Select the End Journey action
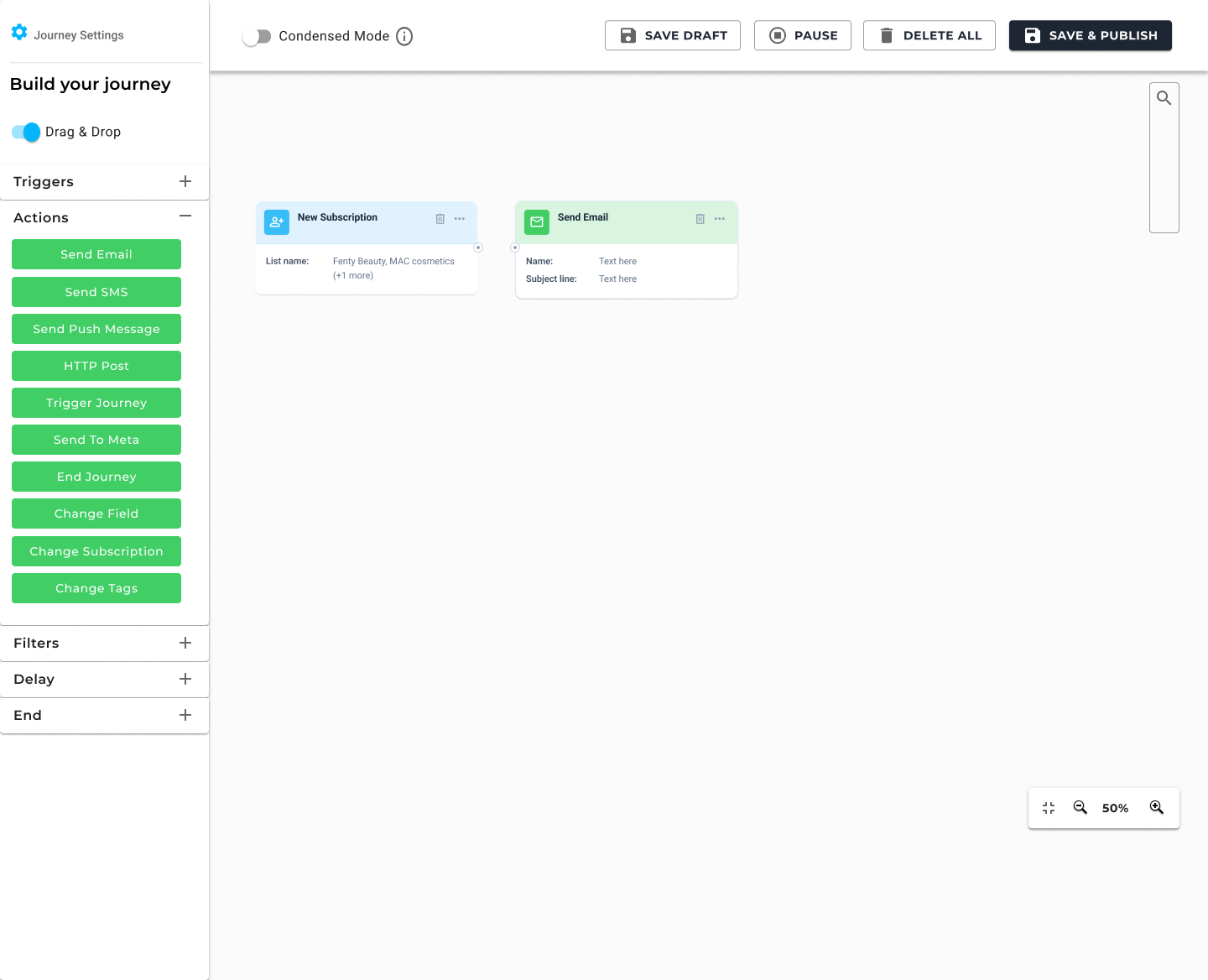The image size is (1208, 980). 96,477
